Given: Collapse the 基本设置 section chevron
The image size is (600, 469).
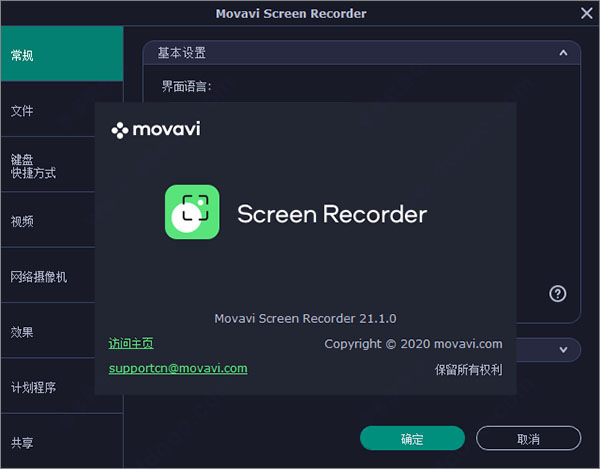Looking at the screenshot, I should pyautogui.click(x=563, y=51).
